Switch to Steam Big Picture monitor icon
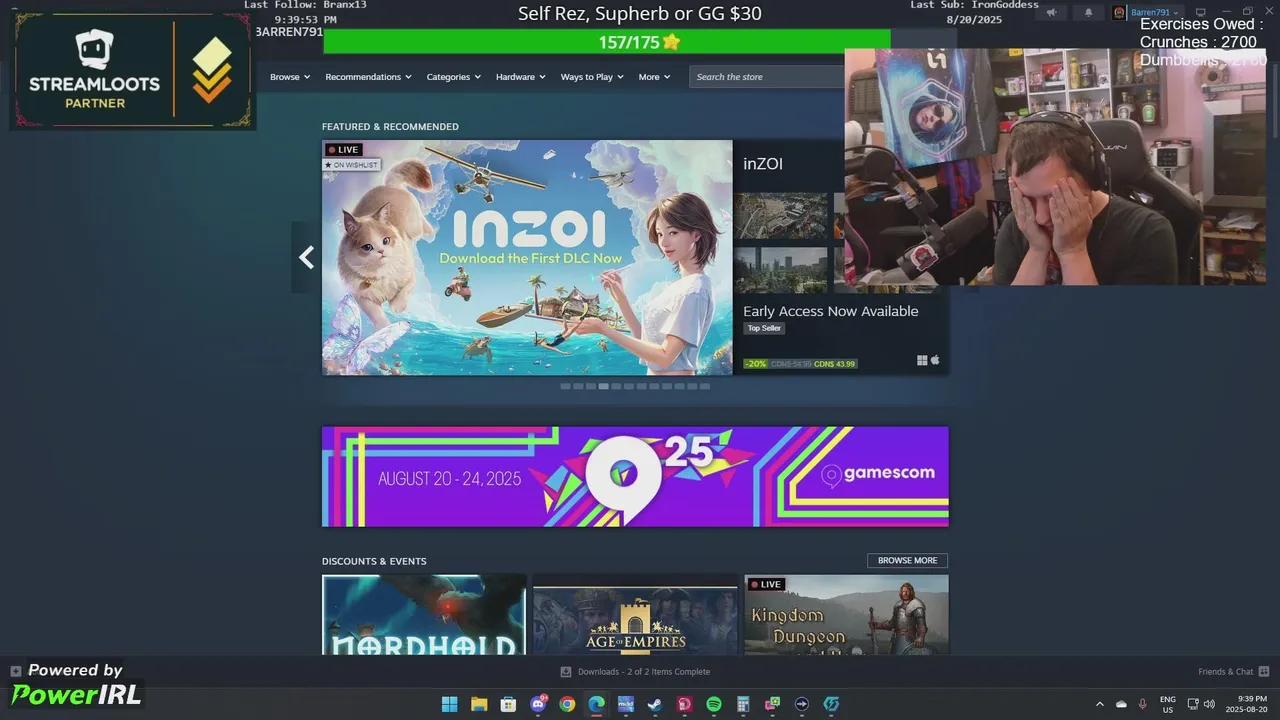This screenshot has width=1280, height=720. pos(1201,12)
